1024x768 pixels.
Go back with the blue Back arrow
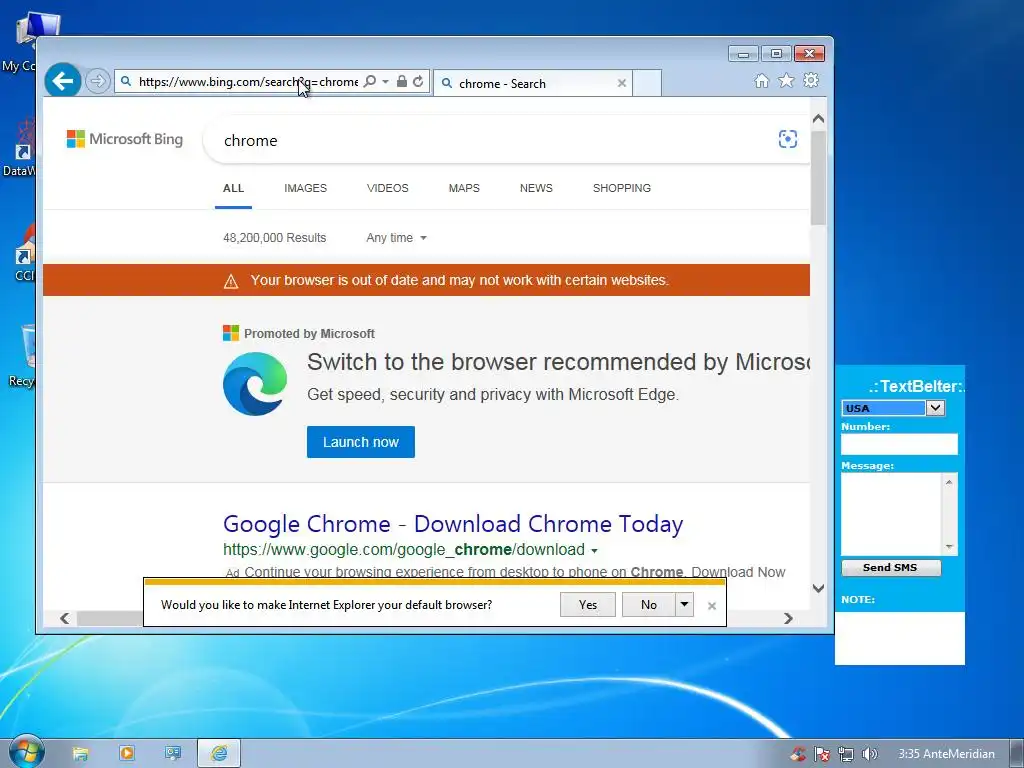pos(63,81)
